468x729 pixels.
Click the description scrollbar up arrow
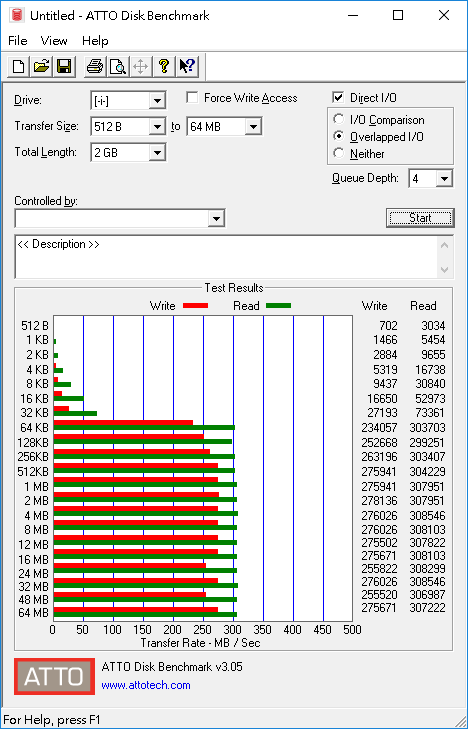444,245
